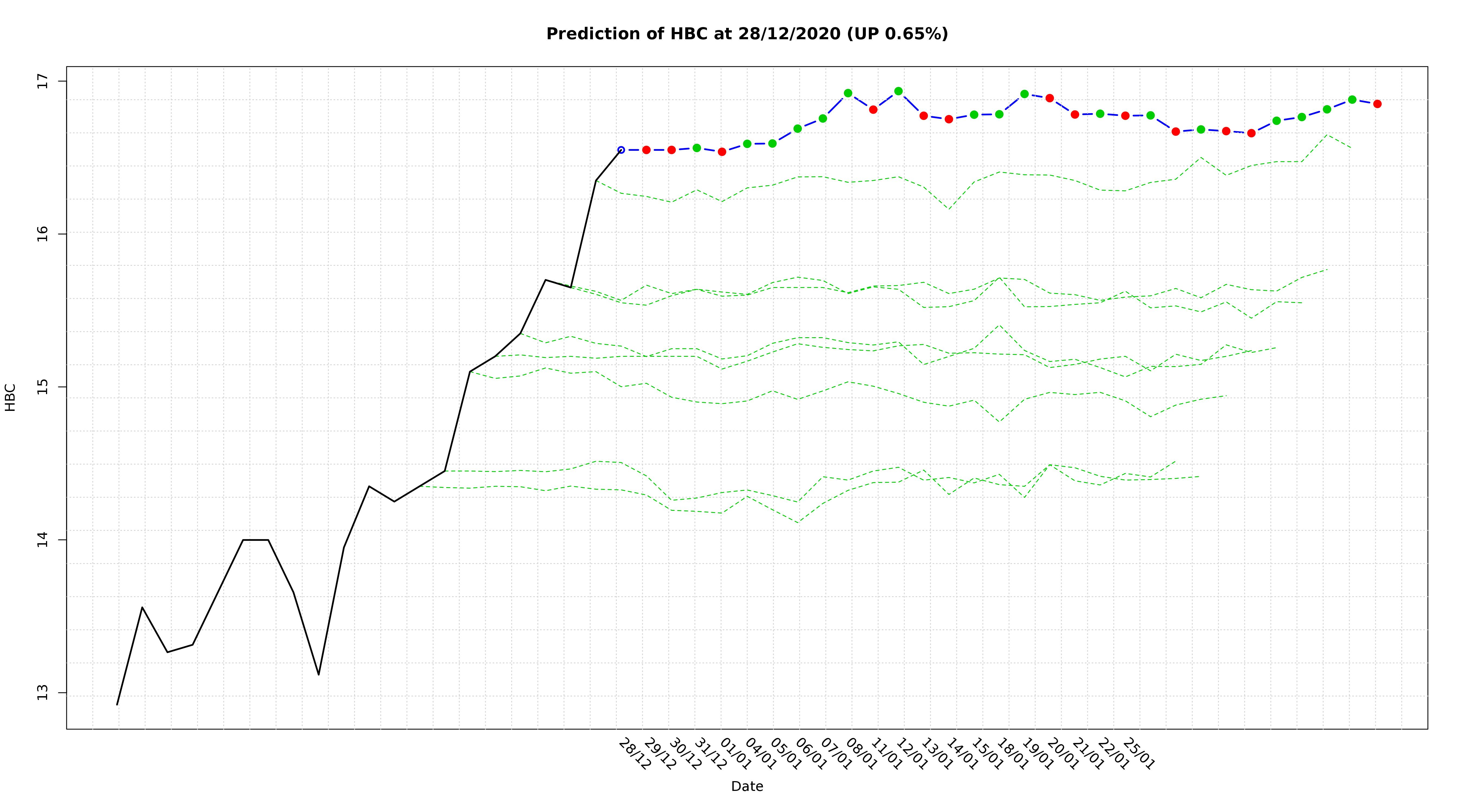Click the red dot above 11/01
This screenshot has height=812, width=1462.
(x=873, y=110)
